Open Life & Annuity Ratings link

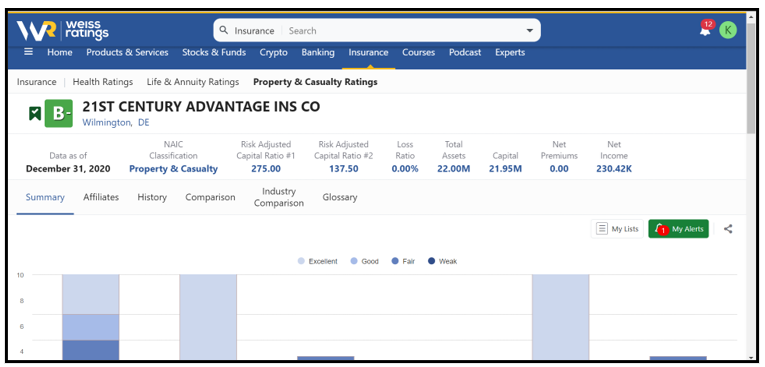click(193, 82)
